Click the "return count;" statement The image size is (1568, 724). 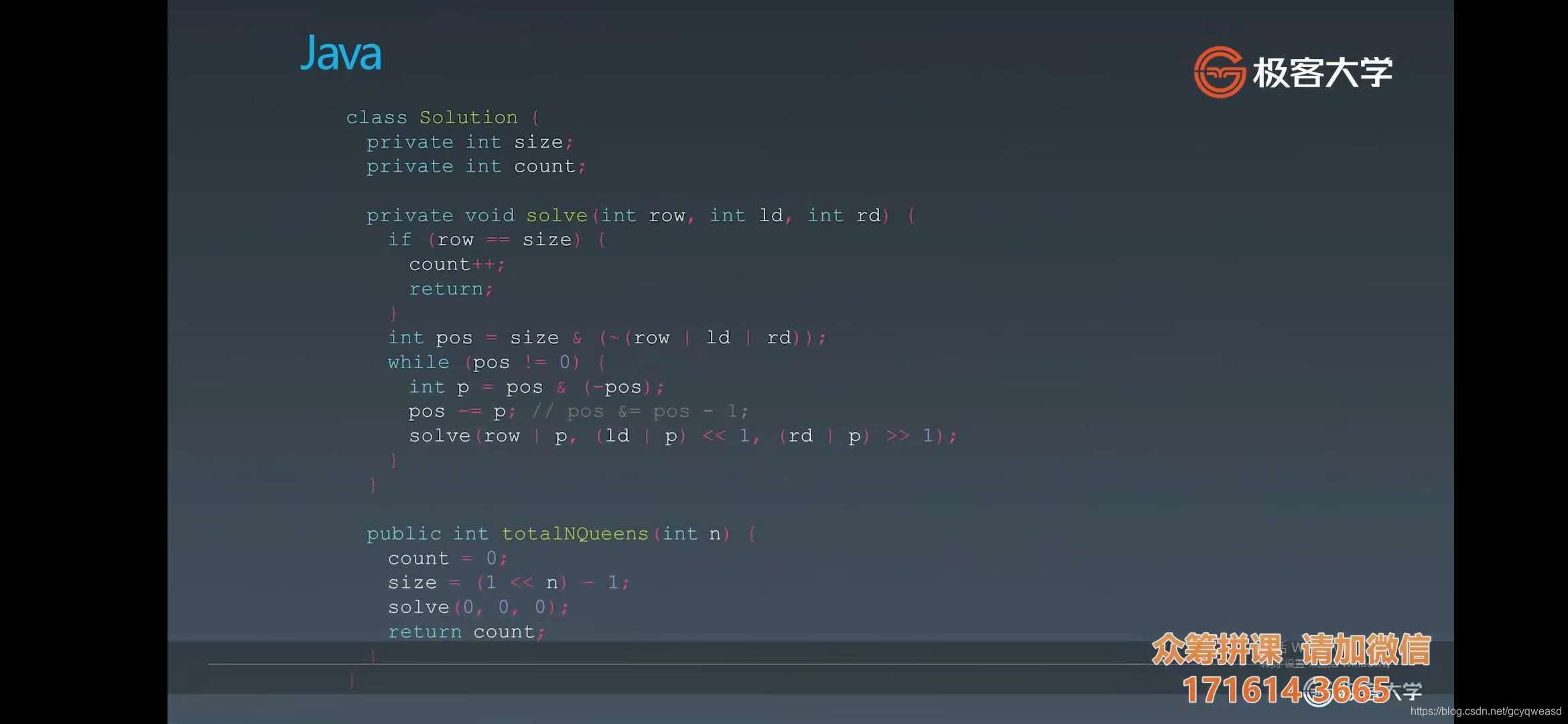pos(466,632)
